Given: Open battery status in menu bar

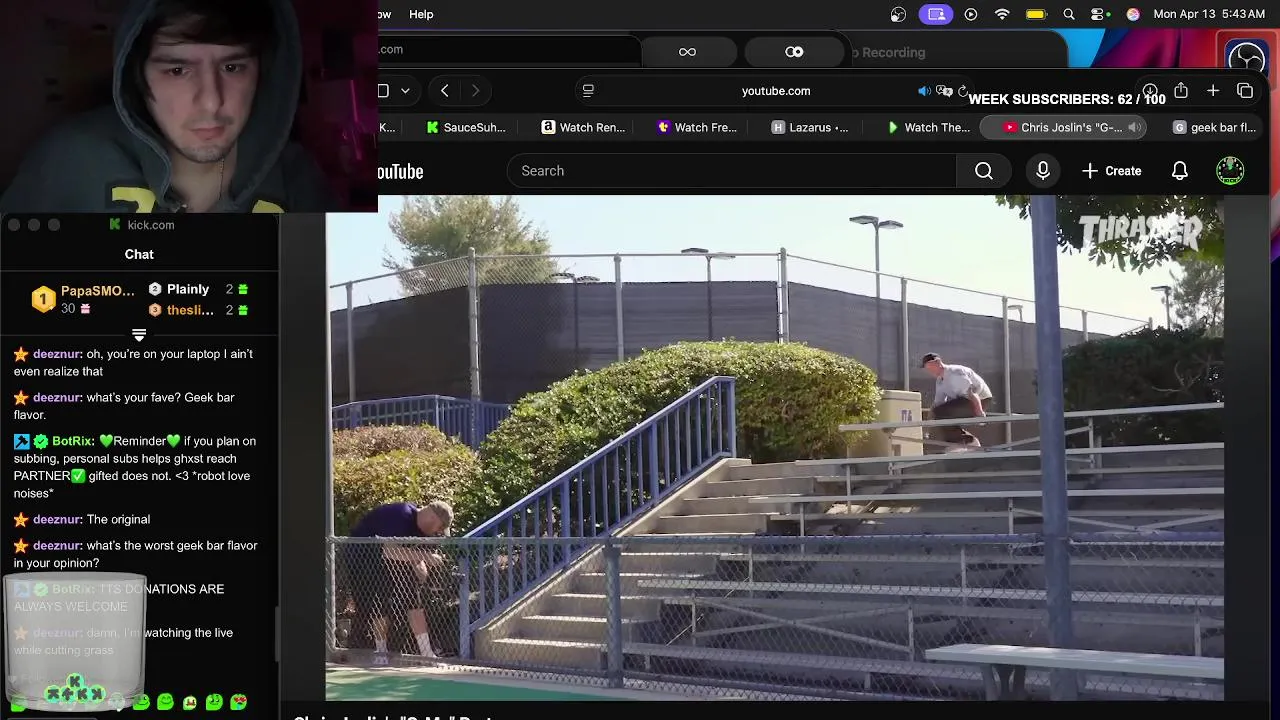Looking at the screenshot, I should pyautogui.click(x=1036, y=14).
